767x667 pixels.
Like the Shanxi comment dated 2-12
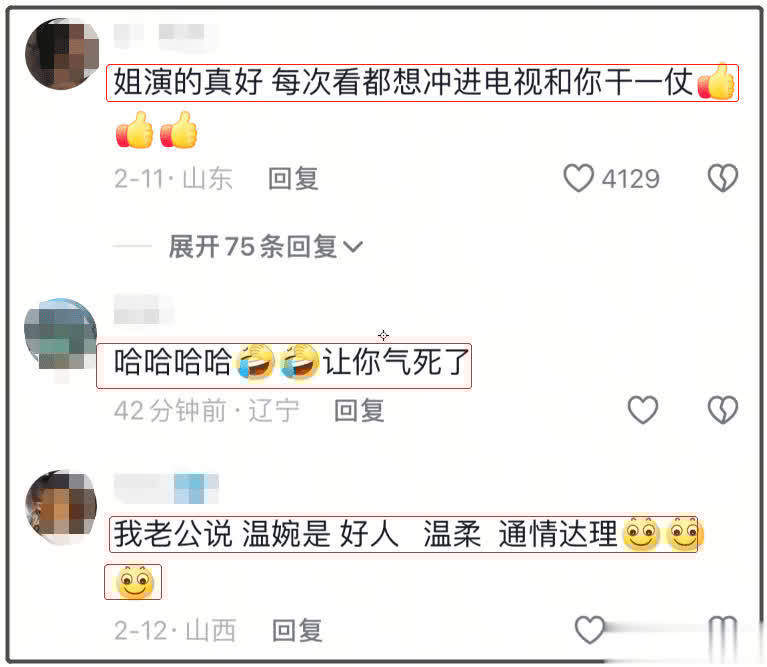point(590,629)
